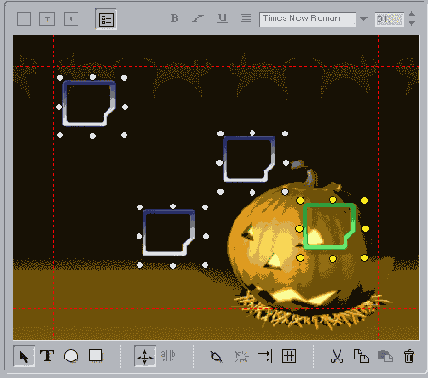Click the copy icon beside scissors

[x=361, y=356]
